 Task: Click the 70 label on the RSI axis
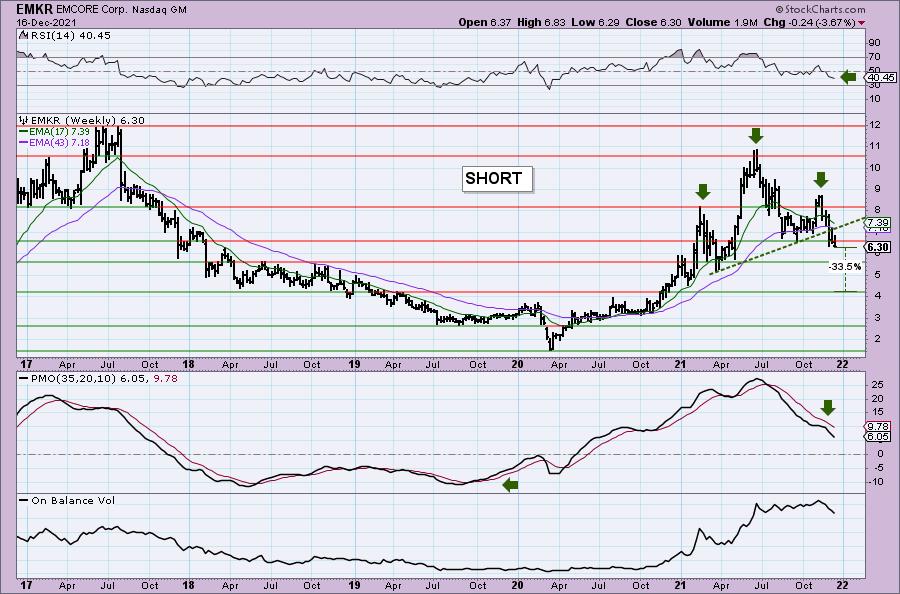click(x=874, y=56)
